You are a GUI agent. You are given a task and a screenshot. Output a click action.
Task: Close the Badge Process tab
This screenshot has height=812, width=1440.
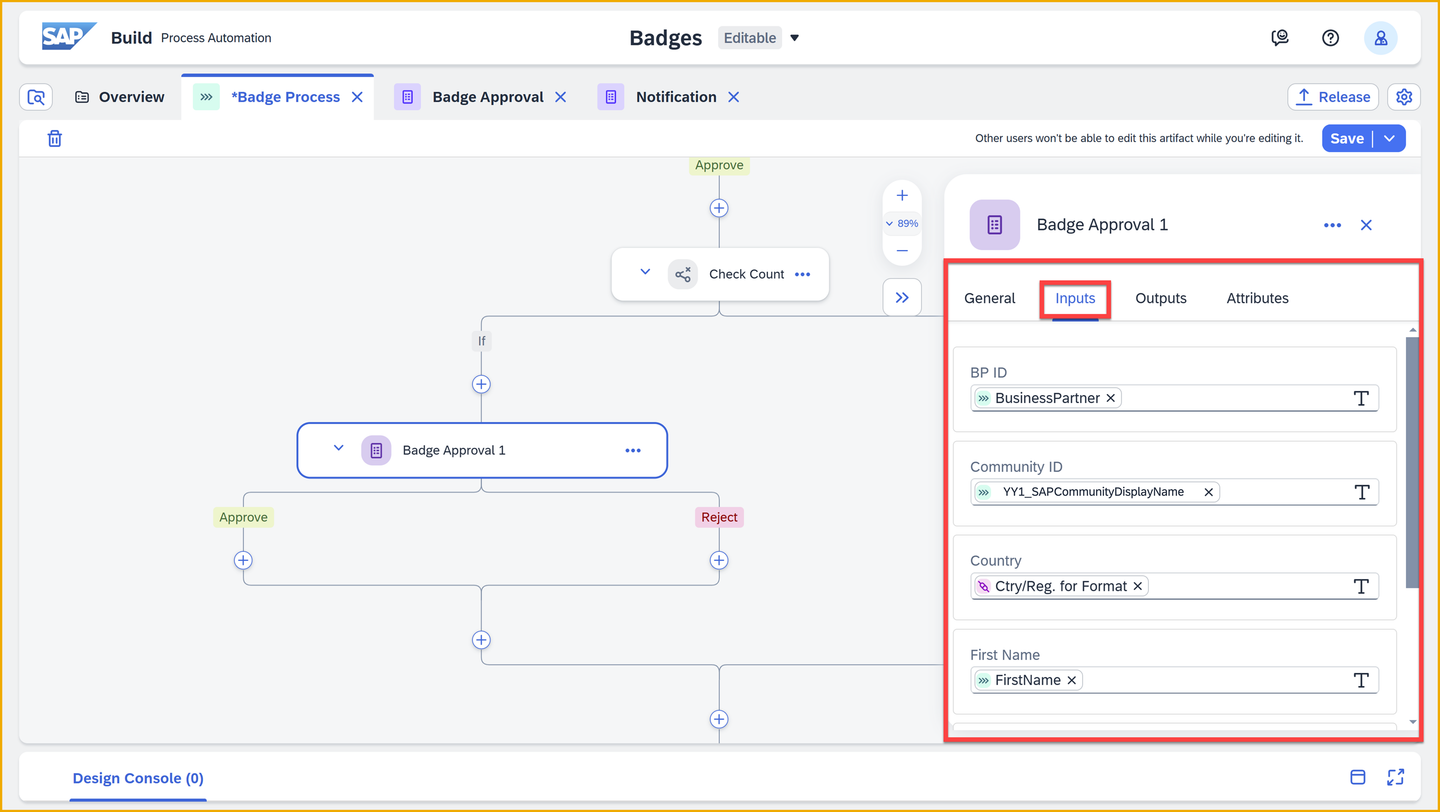pyautogui.click(x=357, y=97)
